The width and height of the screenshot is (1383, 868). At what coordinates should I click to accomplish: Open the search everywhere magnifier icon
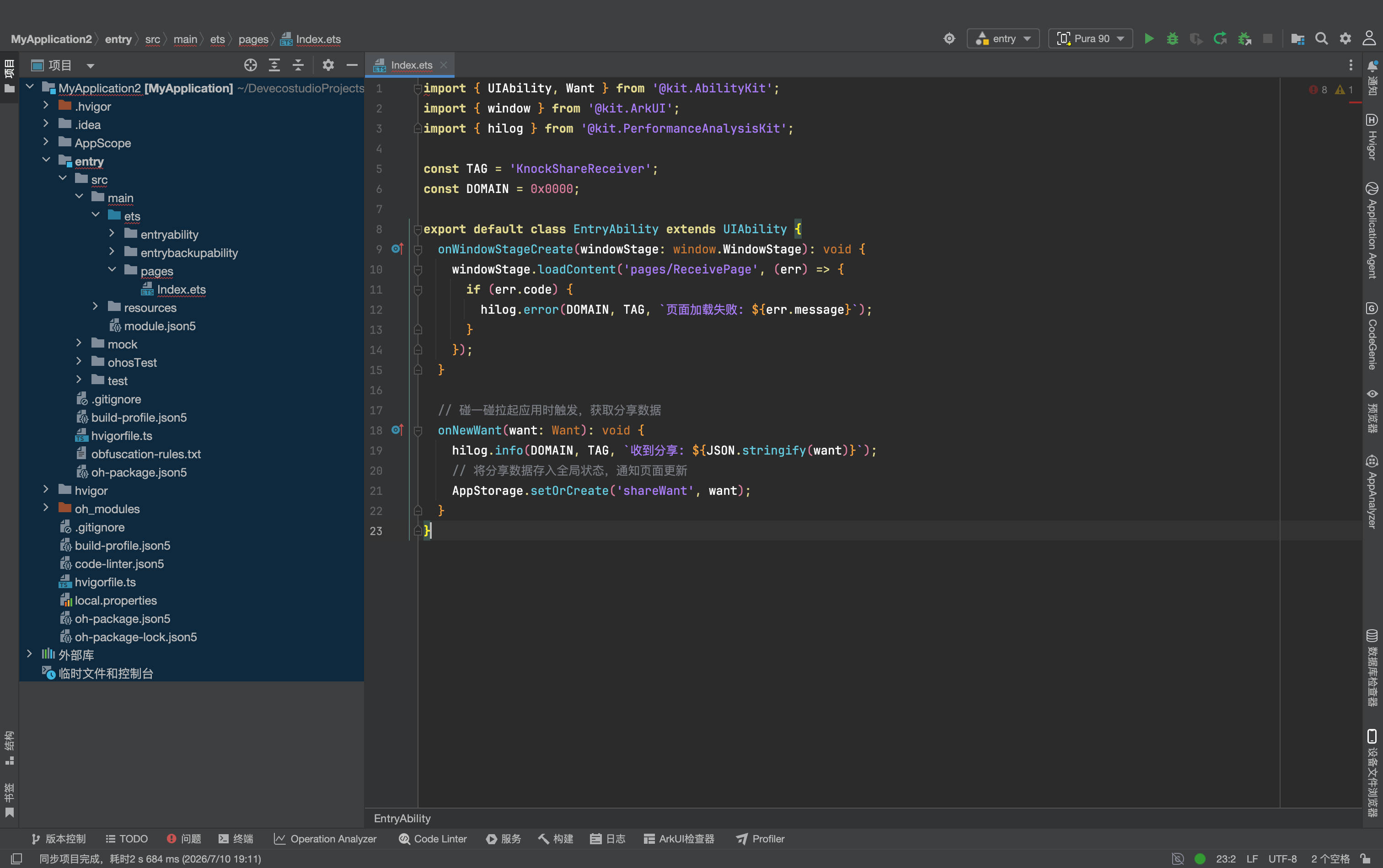point(1322,38)
